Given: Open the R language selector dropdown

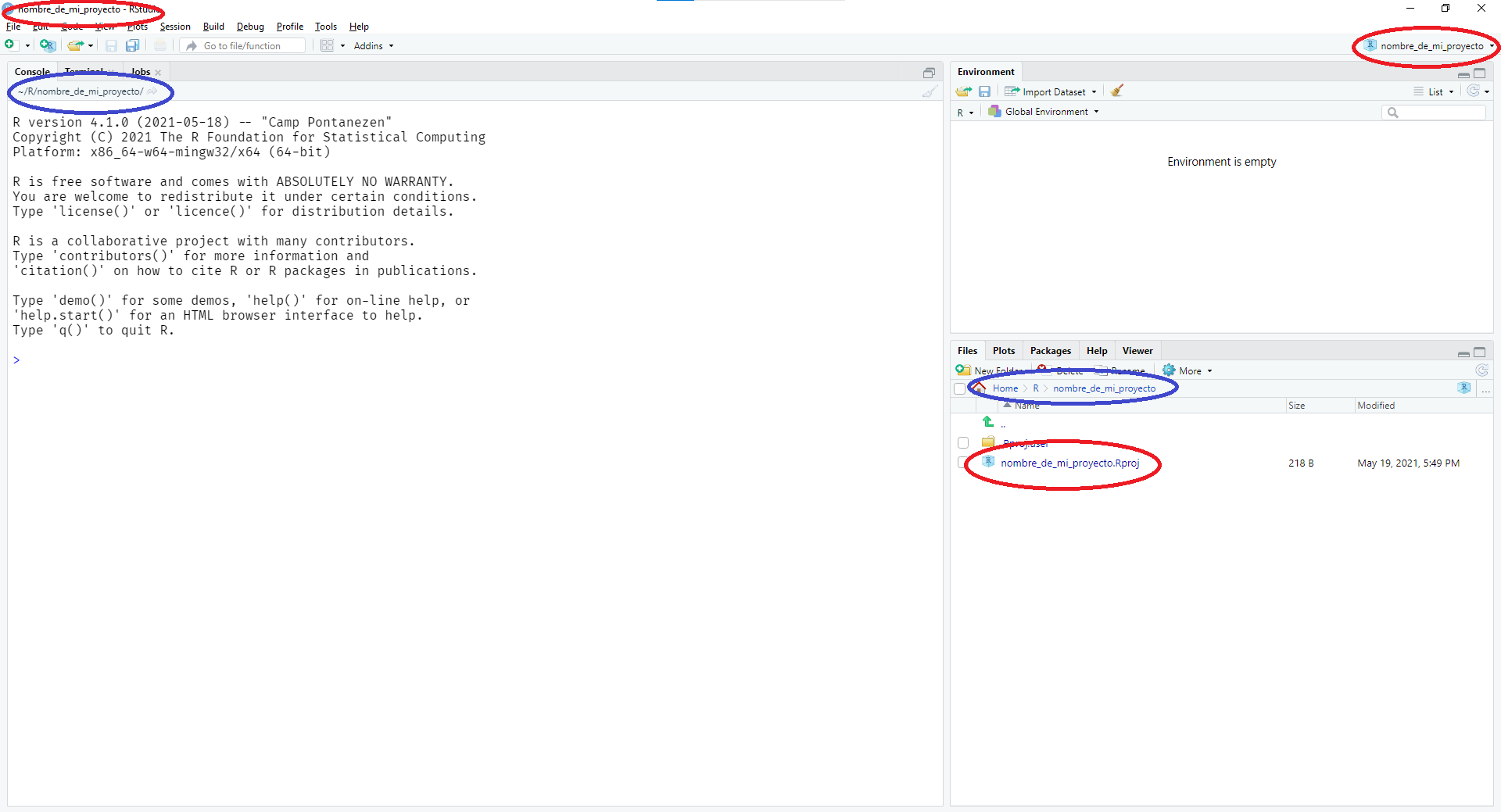Looking at the screenshot, I should (x=965, y=113).
